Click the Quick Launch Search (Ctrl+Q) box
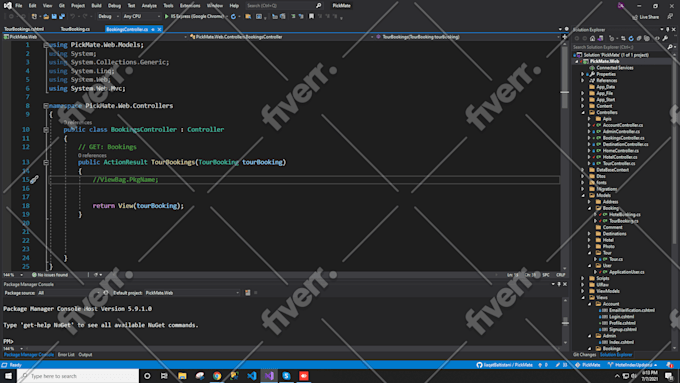This screenshot has width=680, height=383. [x=284, y=6]
